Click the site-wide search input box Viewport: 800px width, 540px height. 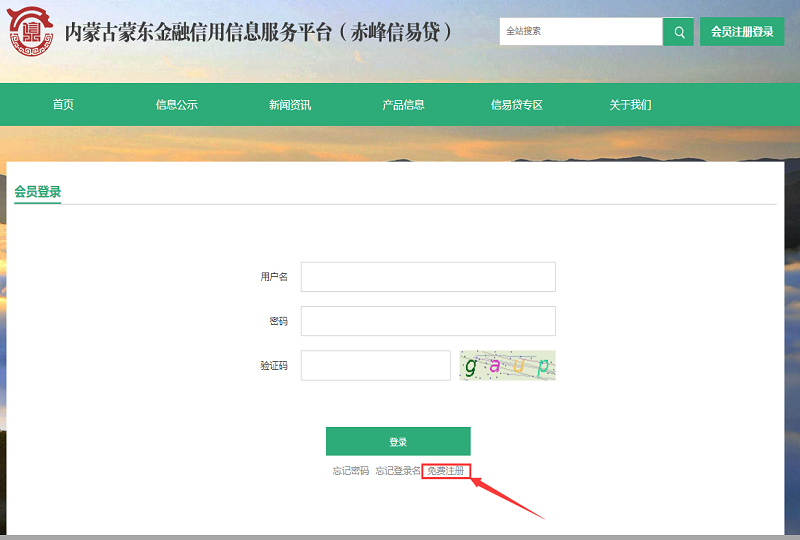(x=581, y=32)
